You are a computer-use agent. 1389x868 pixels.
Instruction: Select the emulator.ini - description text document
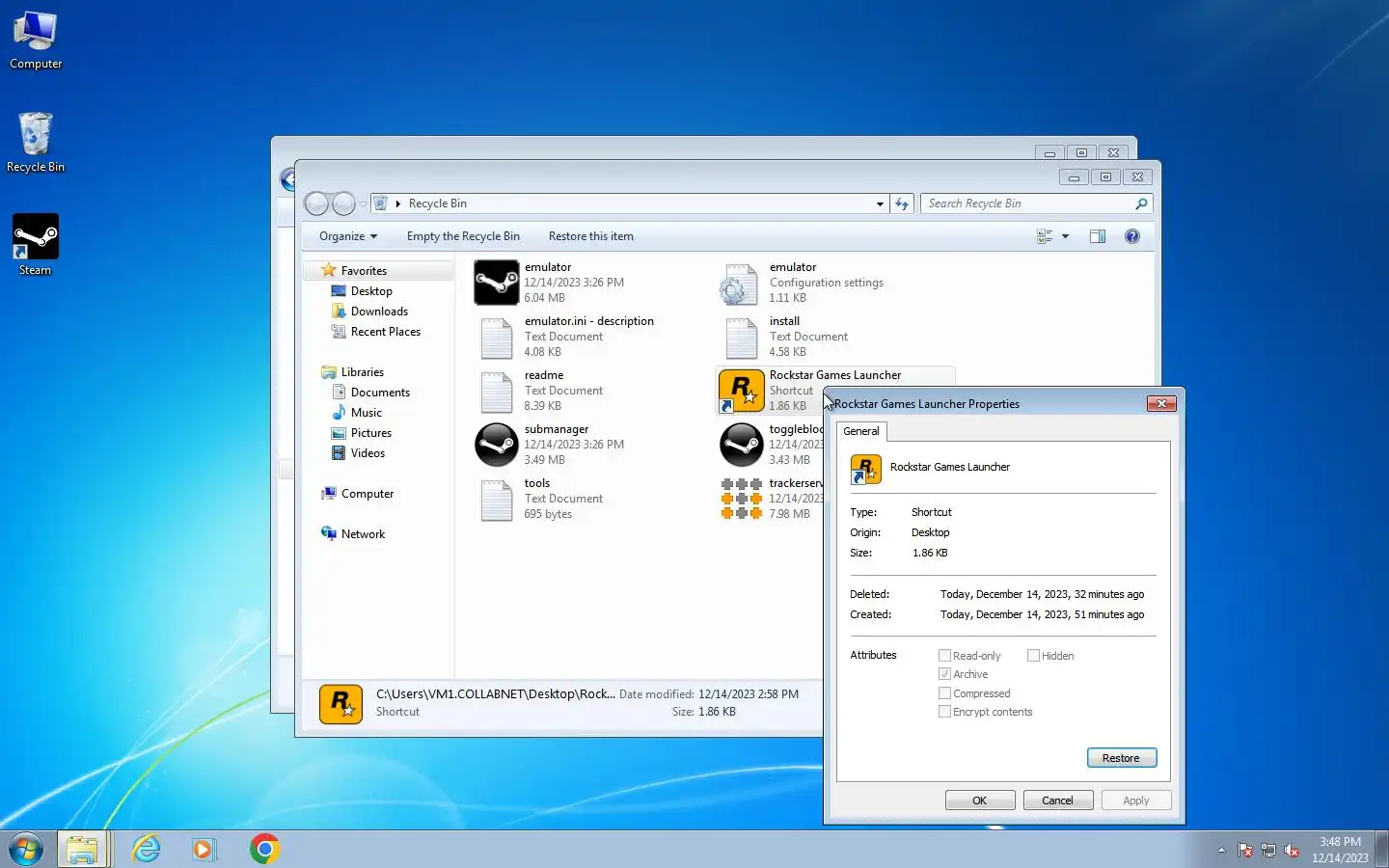click(x=497, y=338)
